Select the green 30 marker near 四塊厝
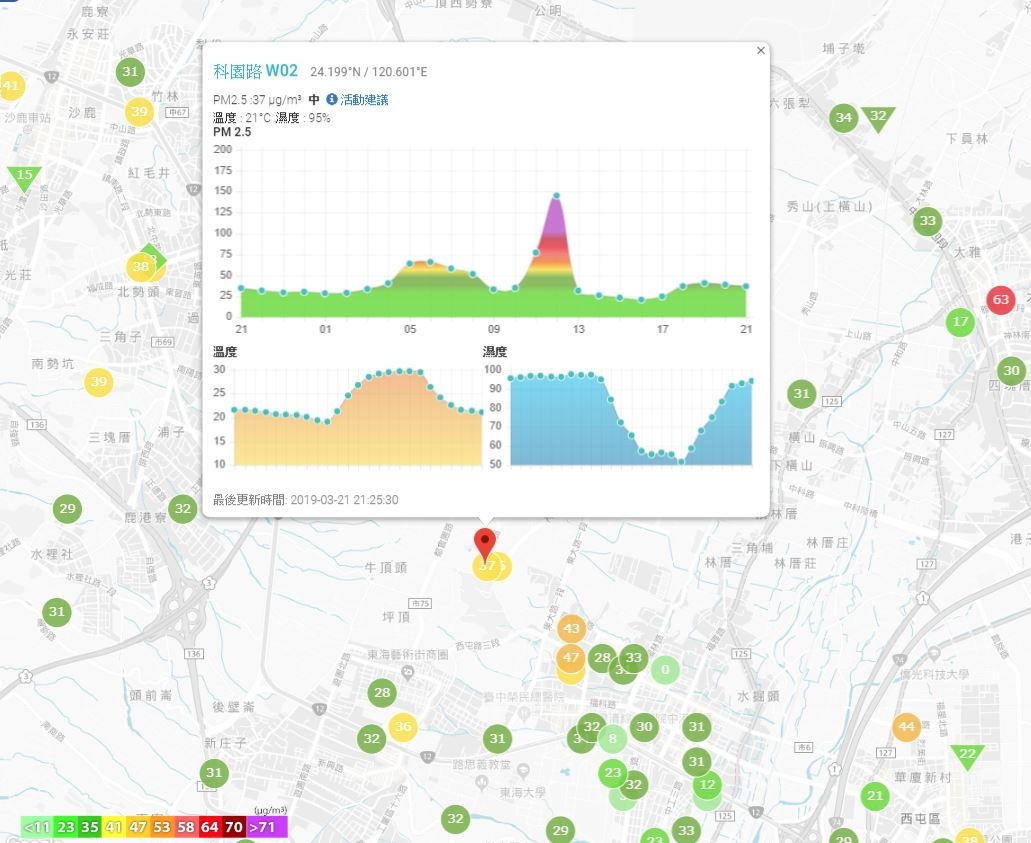 pos(1011,371)
